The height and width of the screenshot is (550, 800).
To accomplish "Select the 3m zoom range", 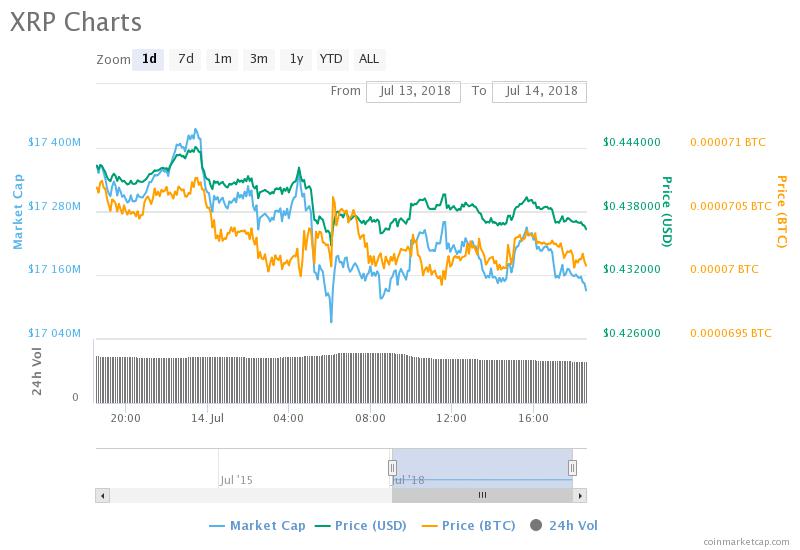I will (x=259, y=59).
